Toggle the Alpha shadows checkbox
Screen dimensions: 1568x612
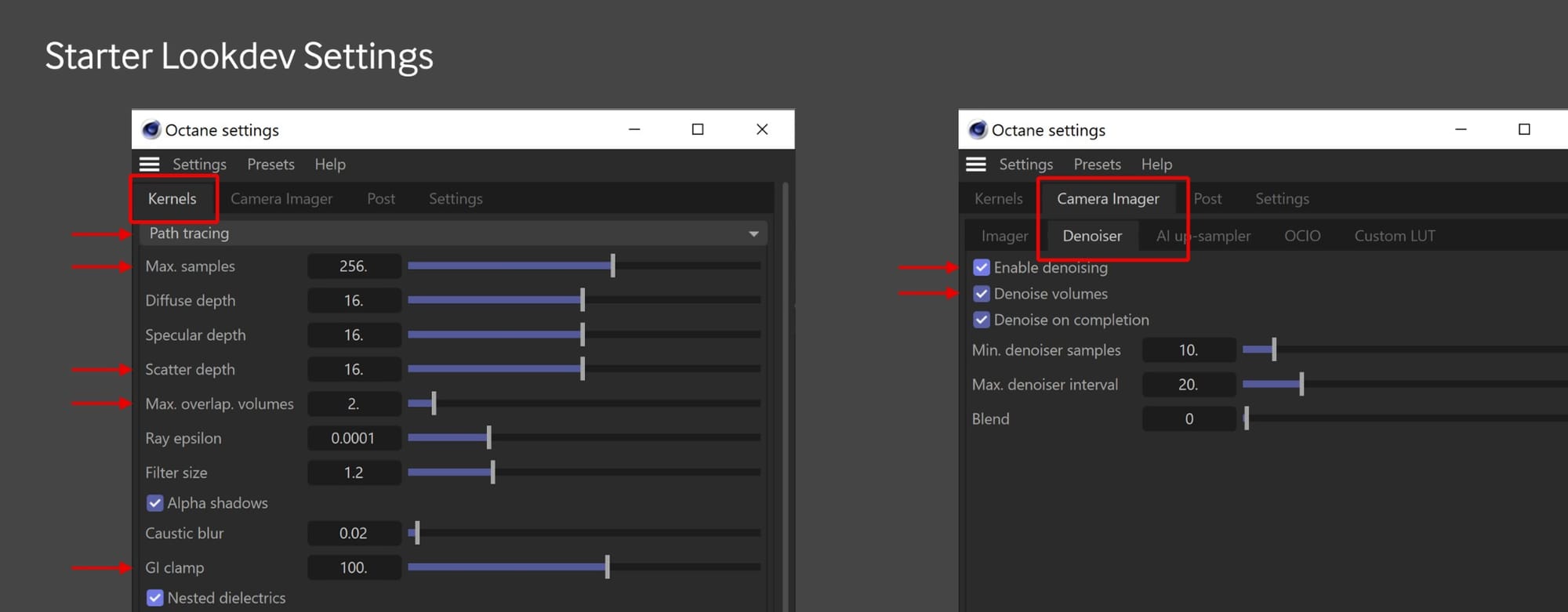point(155,503)
